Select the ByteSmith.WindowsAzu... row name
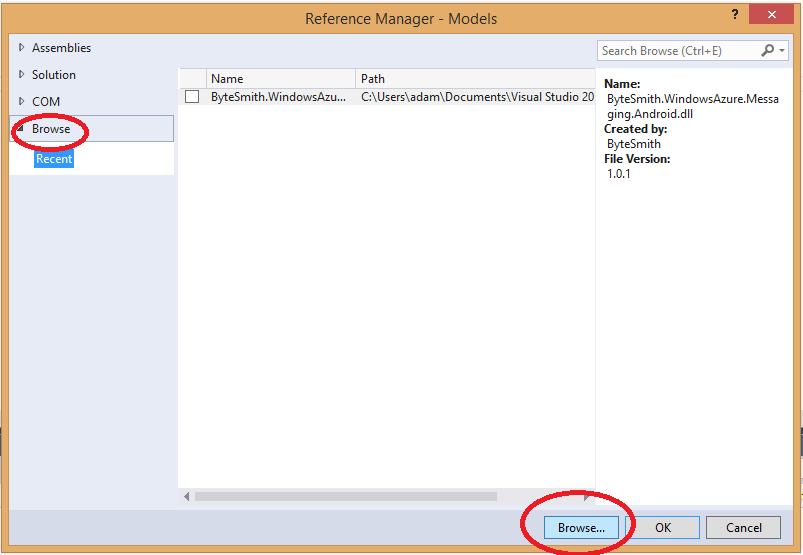The width and height of the screenshot is (803, 555). click(x=278, y=97)
